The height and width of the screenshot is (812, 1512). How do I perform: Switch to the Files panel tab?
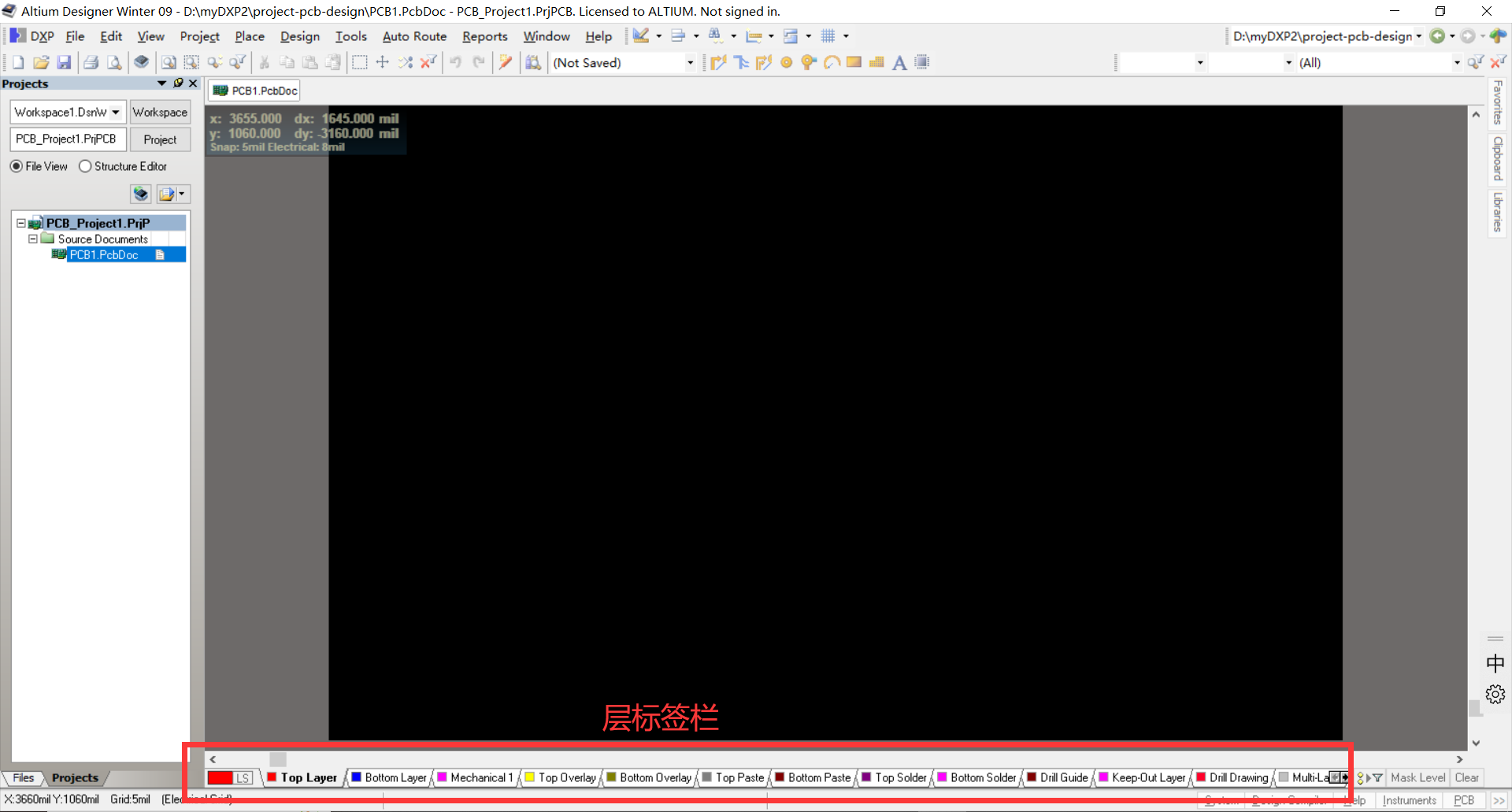click(24, 777)
